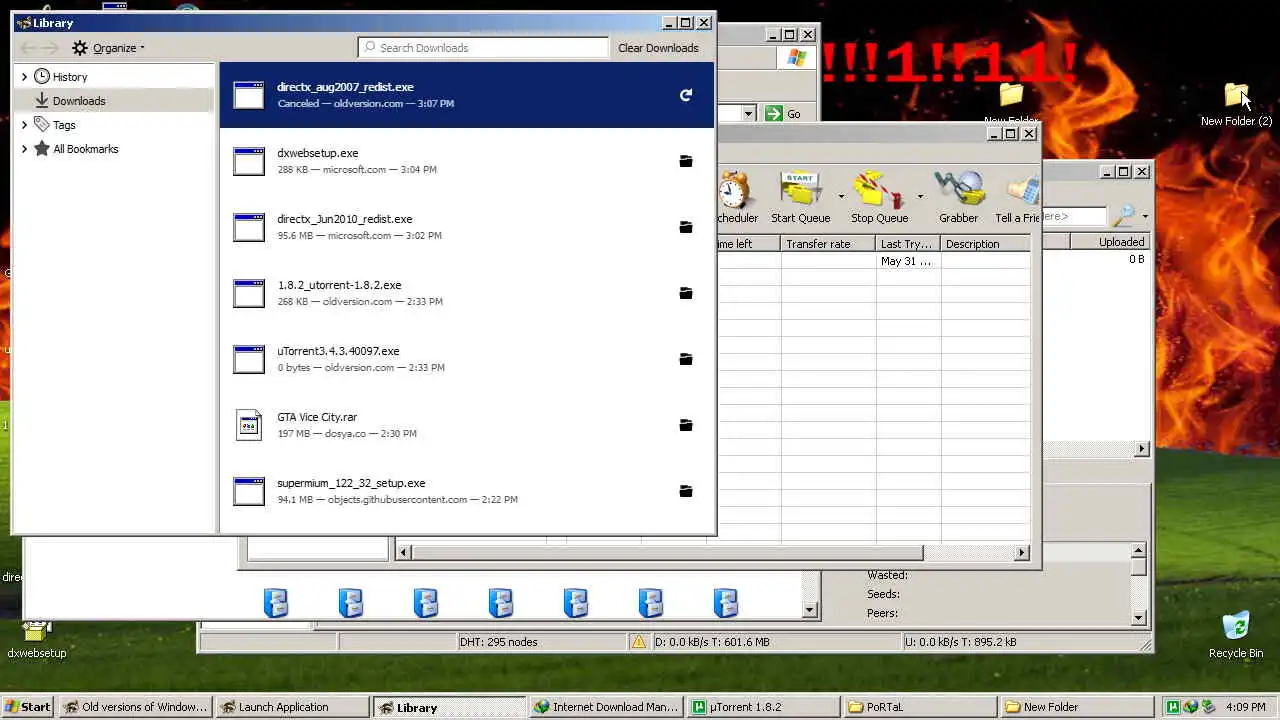Select the supermium_122_32_setup.exe download entry
Viewport: 1280px width, 720px height.
467,491
